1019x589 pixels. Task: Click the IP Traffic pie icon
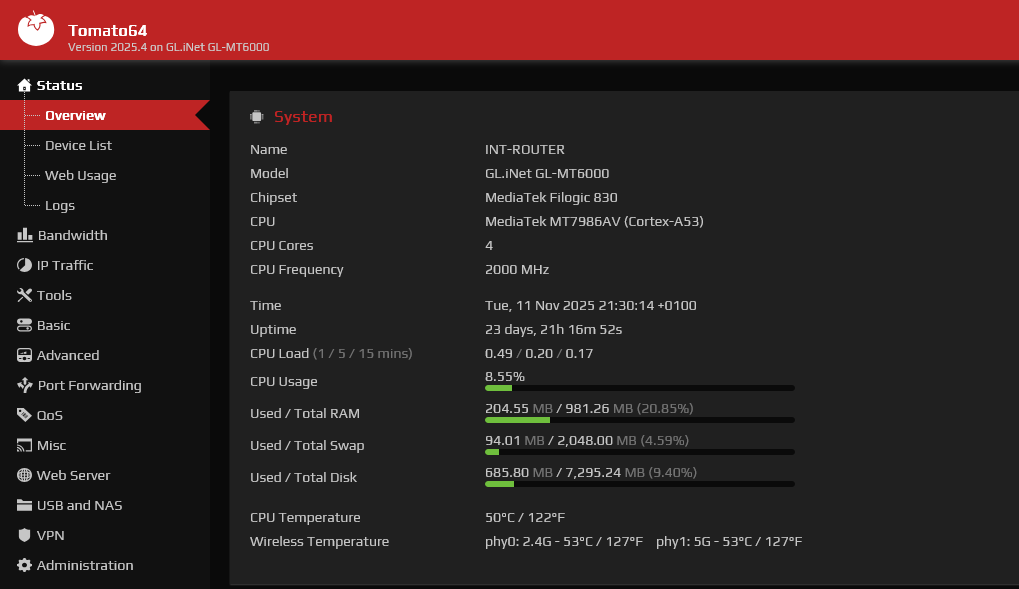pyautogui.click(x=24, y=265)
